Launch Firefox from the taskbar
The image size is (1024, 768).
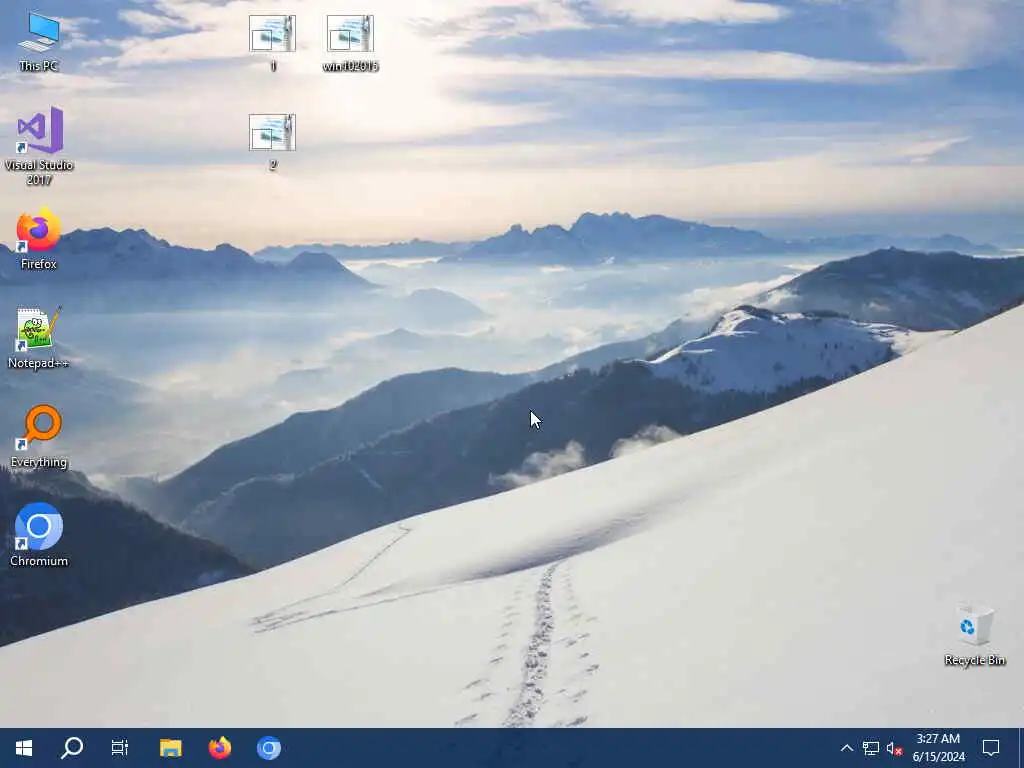pyautogui.click(x=219, y=748)
